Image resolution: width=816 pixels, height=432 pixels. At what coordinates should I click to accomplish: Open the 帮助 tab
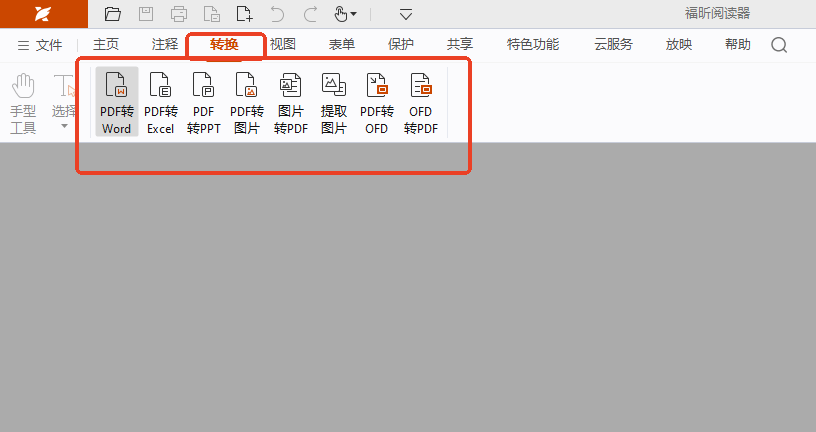coord(738,45)
